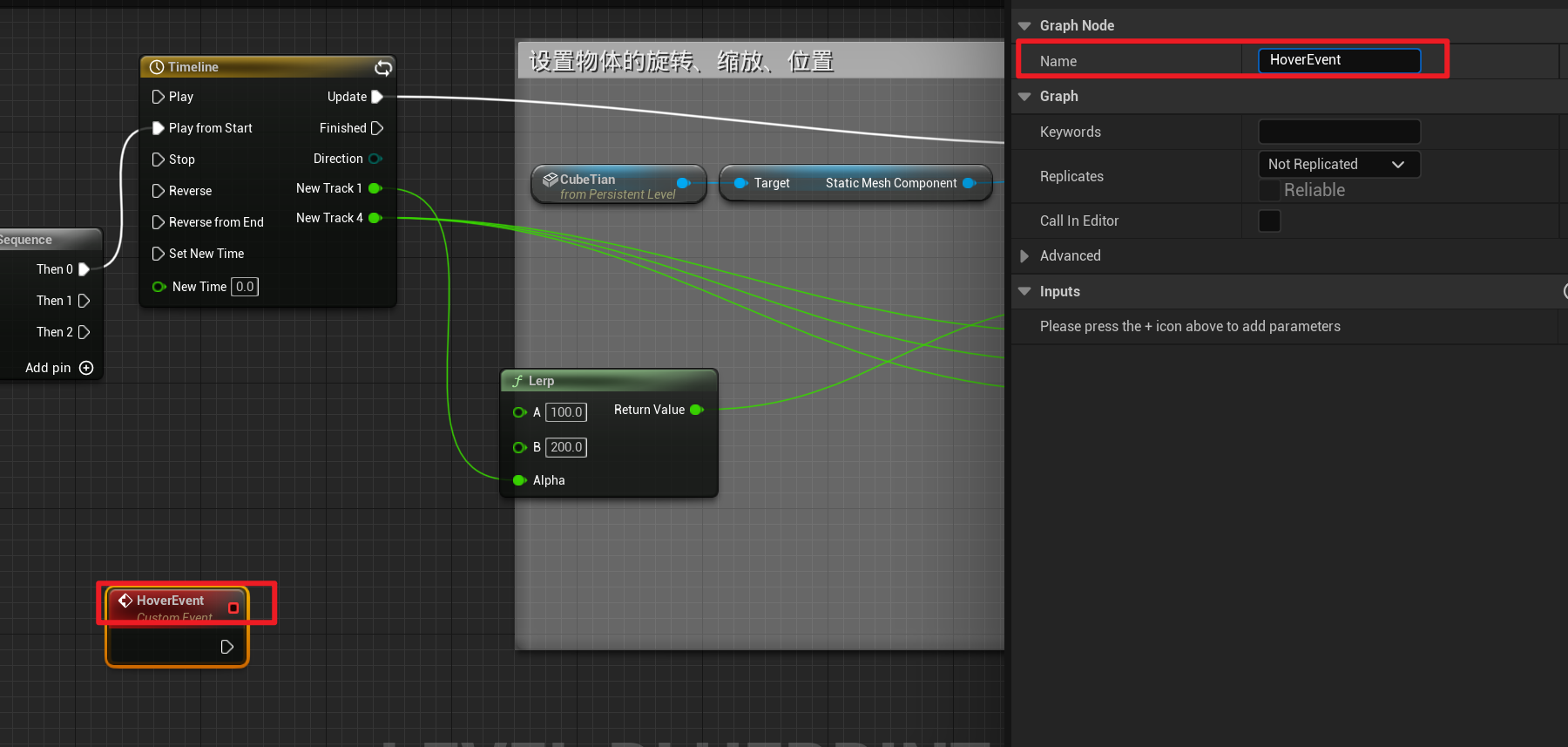Click the New Time 0.0 value field

coord(245,287)
